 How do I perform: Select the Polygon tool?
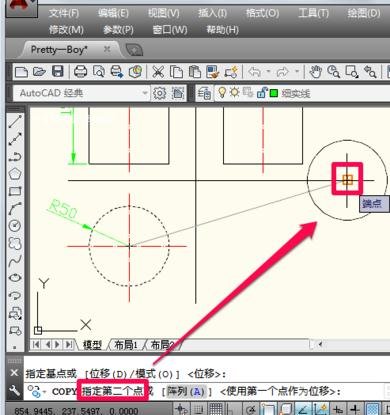point(15,174)
